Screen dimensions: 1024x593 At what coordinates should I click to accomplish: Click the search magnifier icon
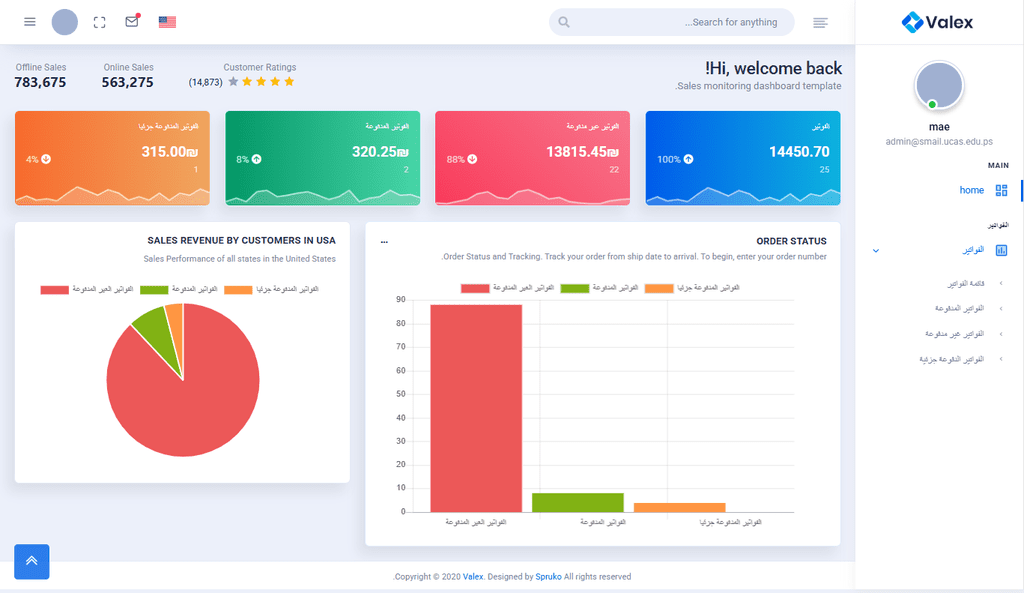pos(564,22)
